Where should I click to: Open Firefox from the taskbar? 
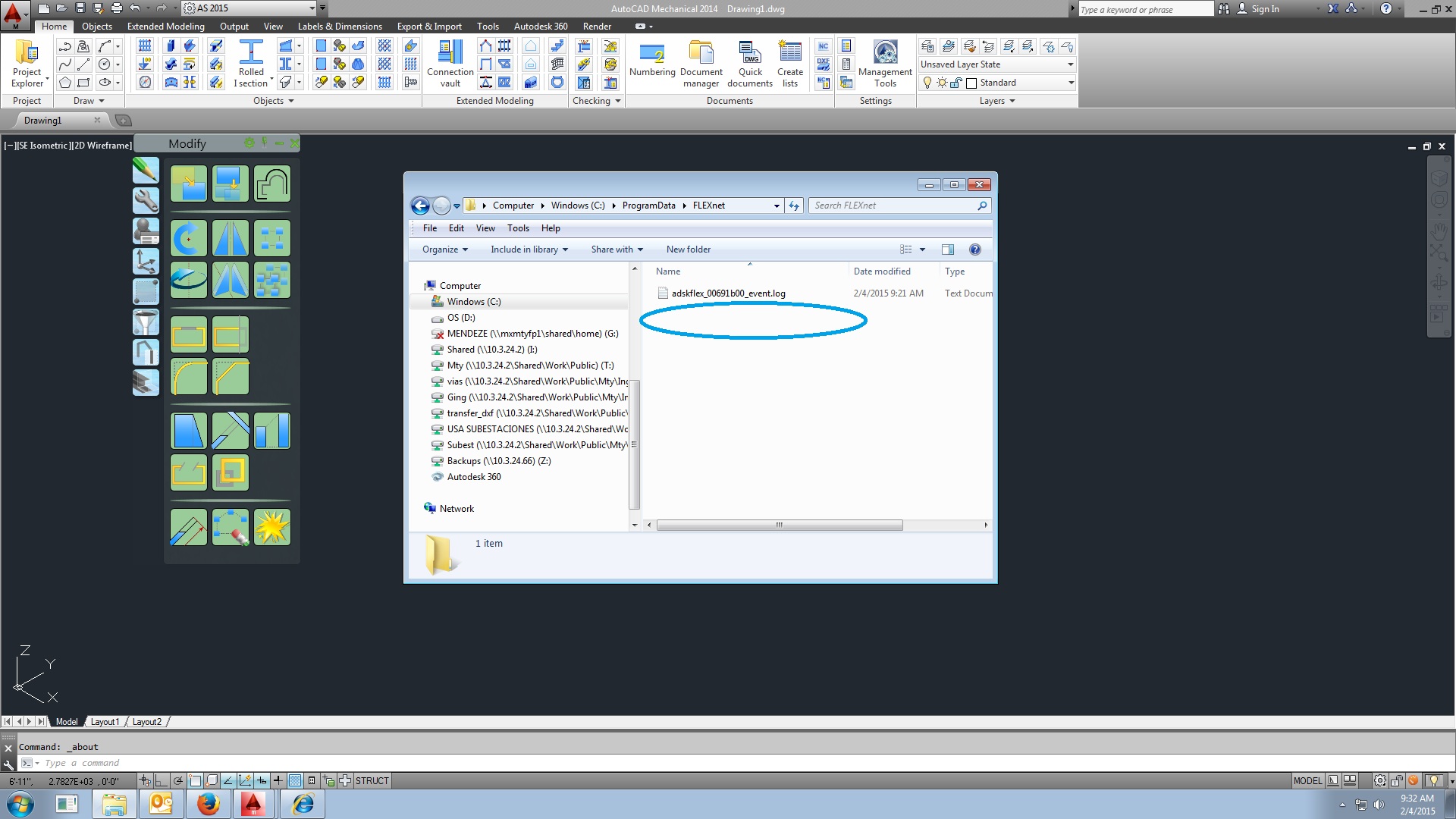tap(208, 804)
